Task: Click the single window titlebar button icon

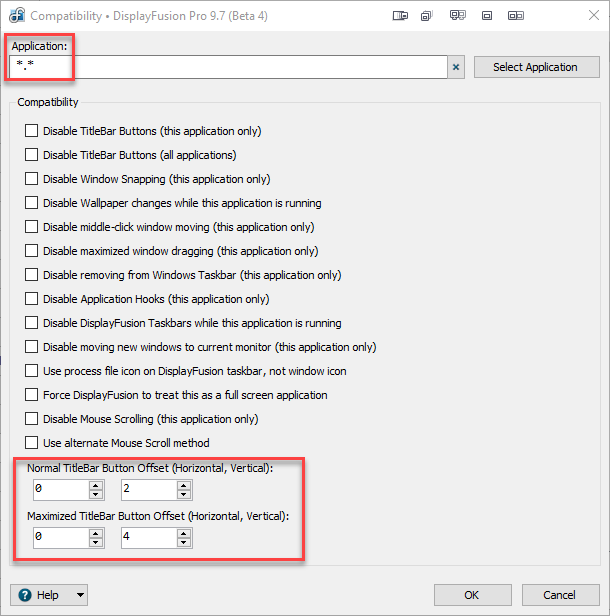Action: [x=487, y=16]
